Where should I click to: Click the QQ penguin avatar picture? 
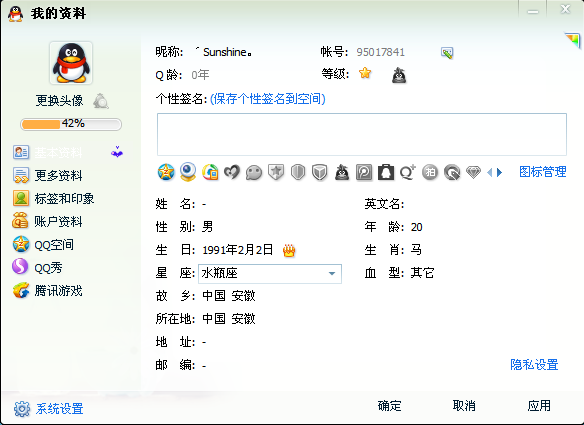71,63
